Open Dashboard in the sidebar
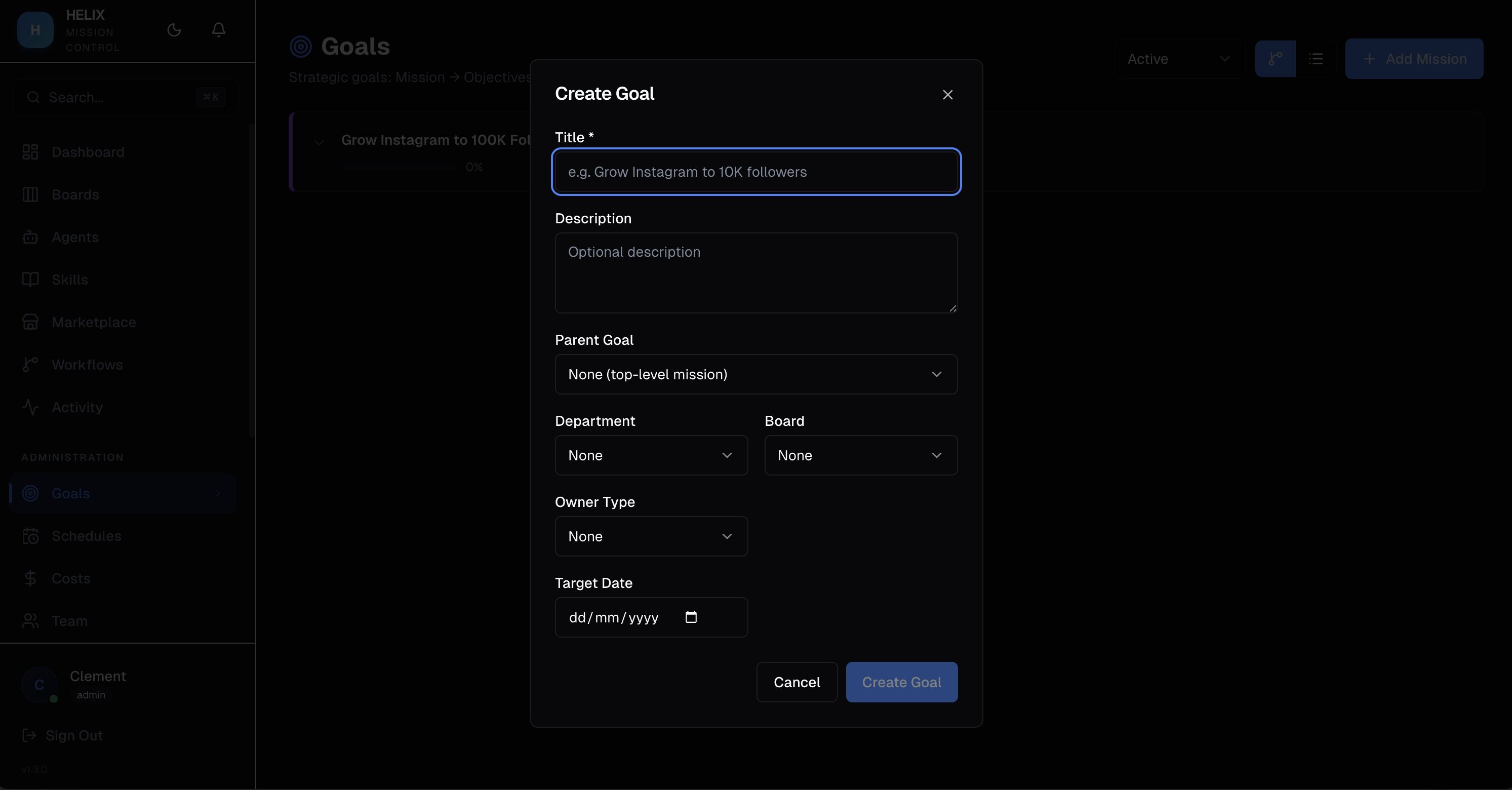This screenshot has width=1512, height=790. 123,152
